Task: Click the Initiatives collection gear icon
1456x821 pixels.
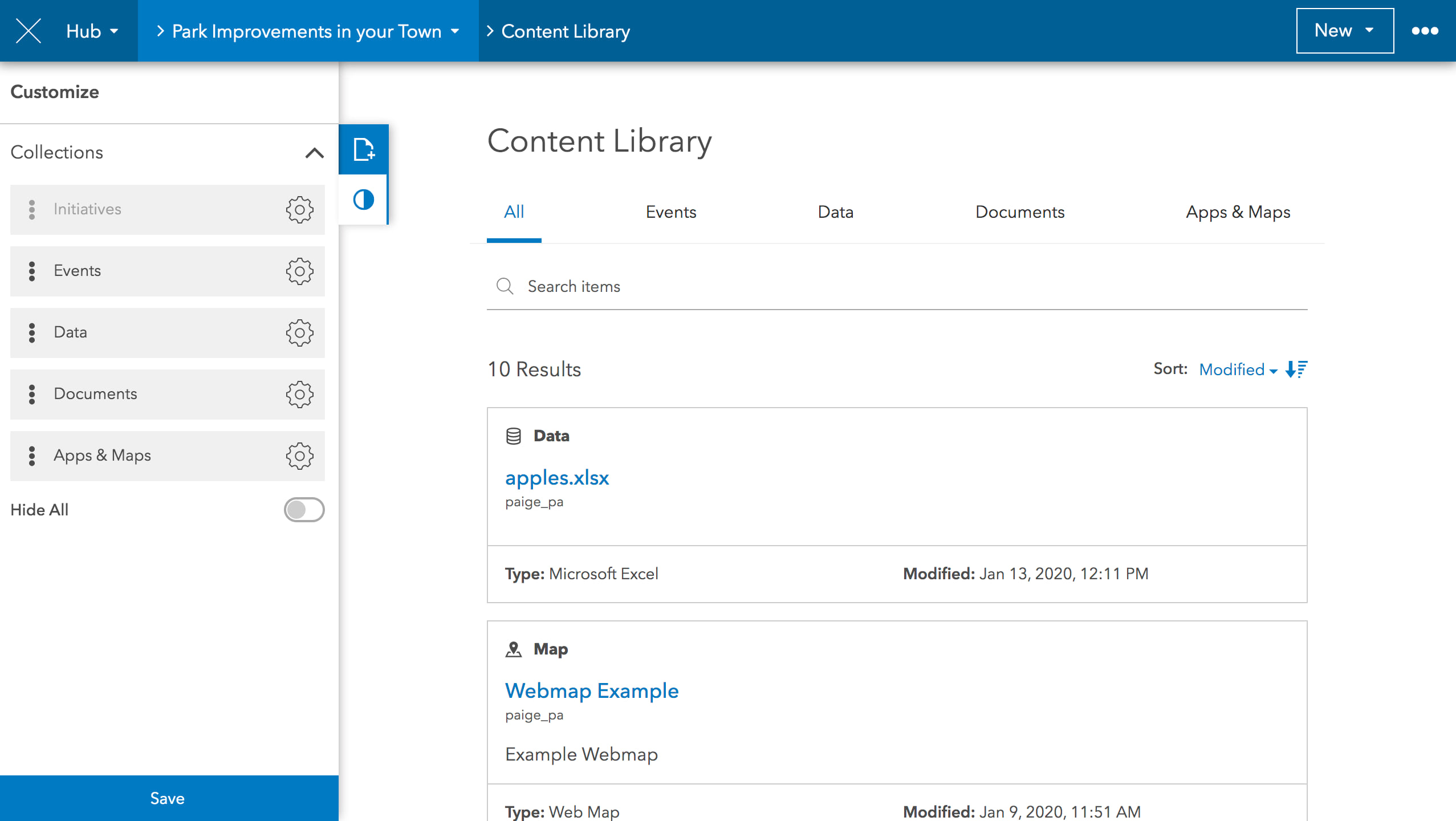Action: [300, 209]
